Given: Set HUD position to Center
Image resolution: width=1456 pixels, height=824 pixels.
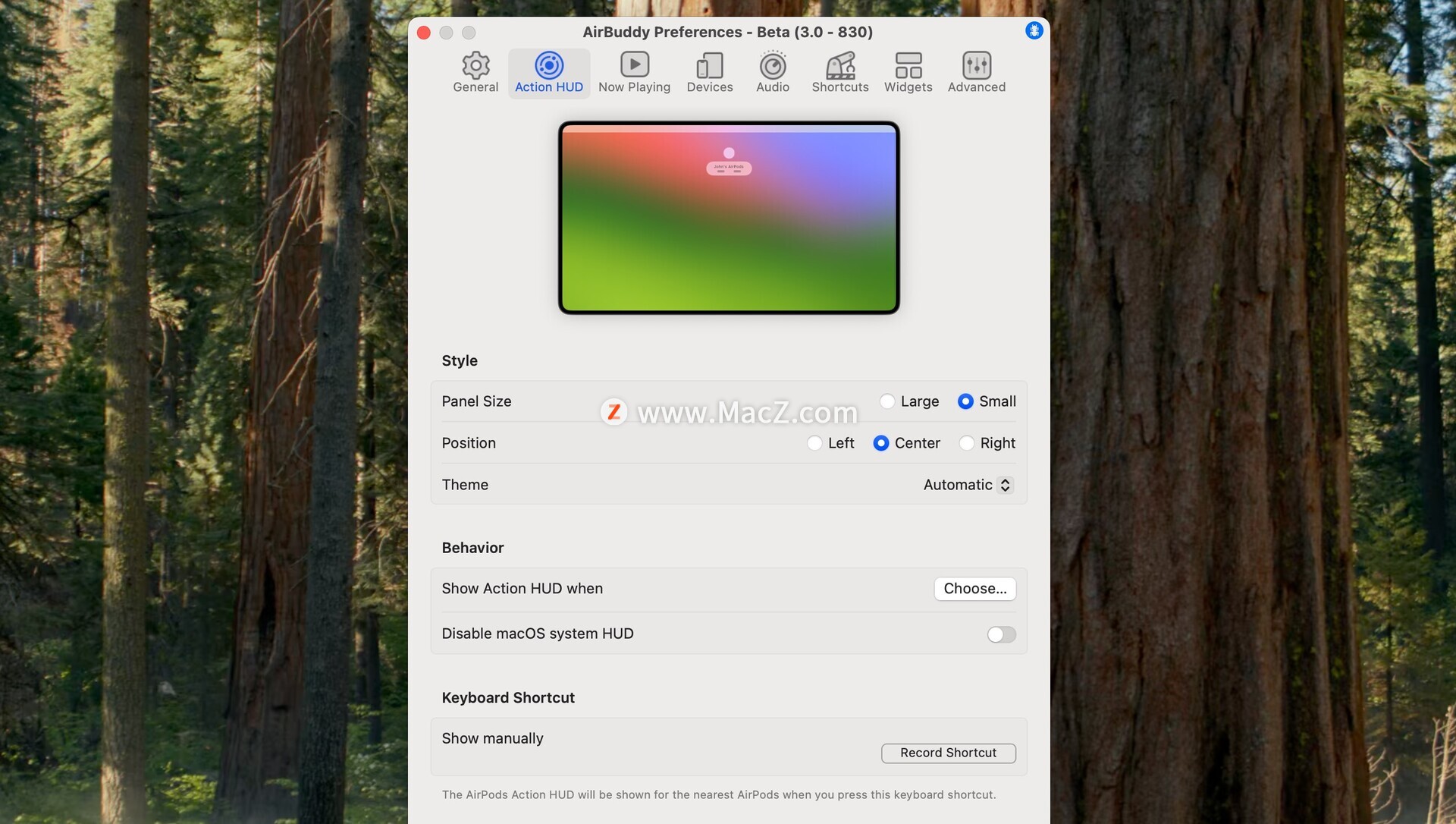Looking at the screenshot, I should click(x=881, y=443).
